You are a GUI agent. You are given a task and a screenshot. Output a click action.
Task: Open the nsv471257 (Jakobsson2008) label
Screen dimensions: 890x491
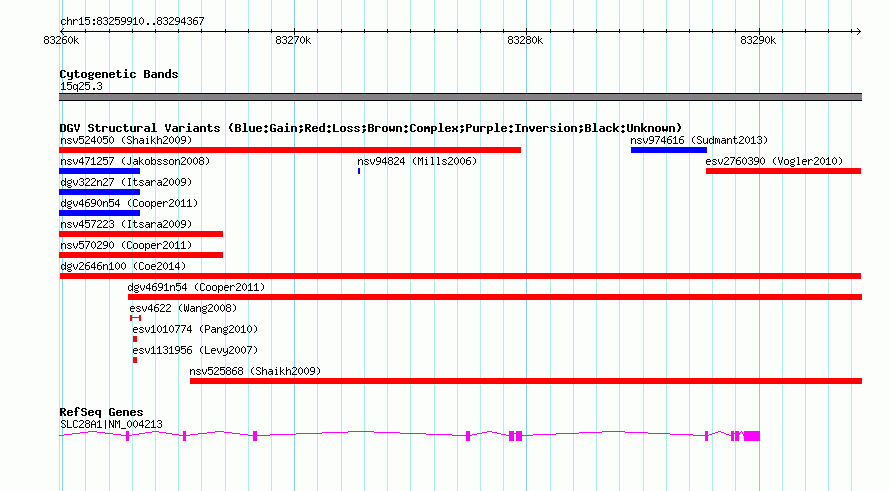click(135, 161)
